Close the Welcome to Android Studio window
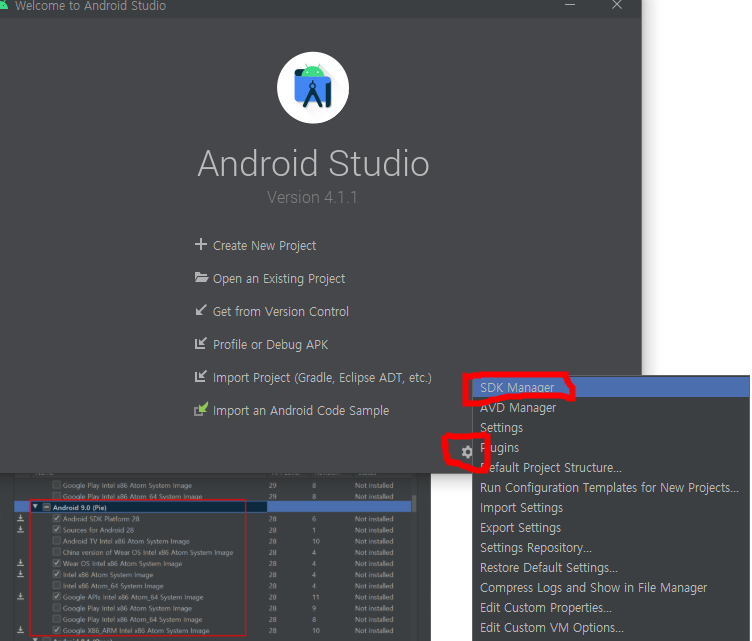Viewport: 752px width, 641px height. point(617,5)
